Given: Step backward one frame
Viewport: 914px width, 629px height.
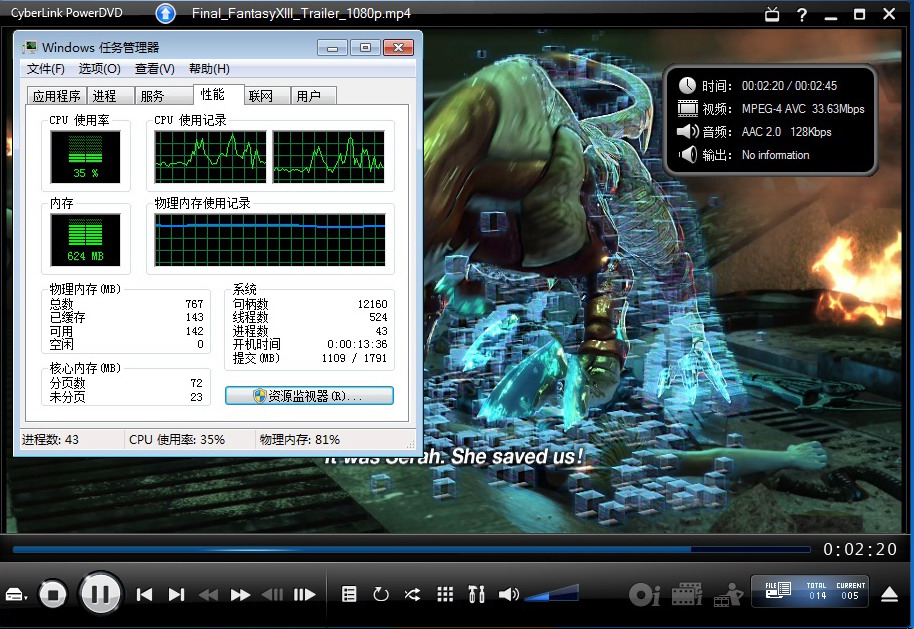Looking at the screenshot, I should click(272, 595).
